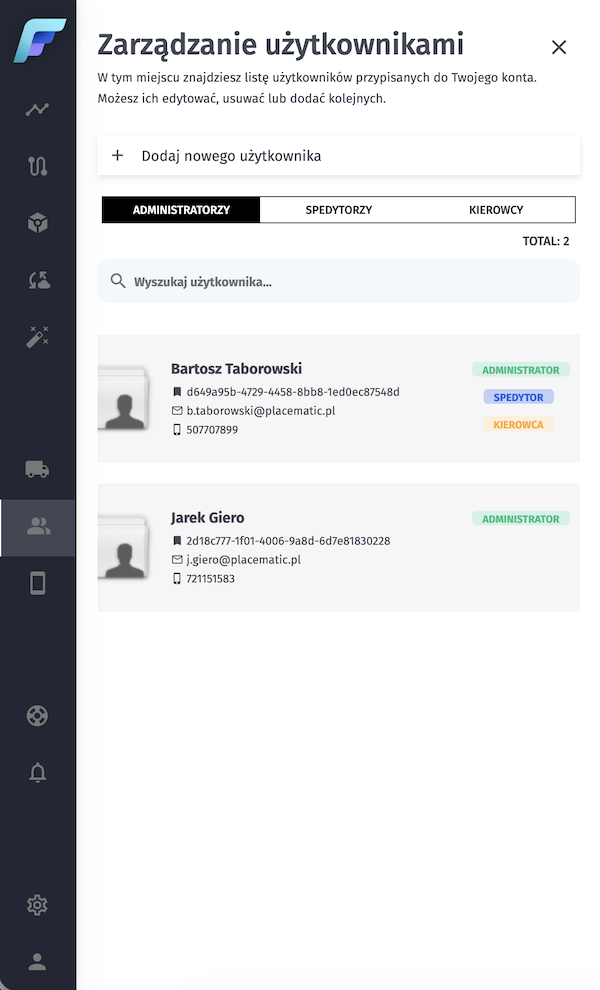Screen dimensions: 600x990
Task: Open the notifications bell icon
Action: [x=38, y=773]
